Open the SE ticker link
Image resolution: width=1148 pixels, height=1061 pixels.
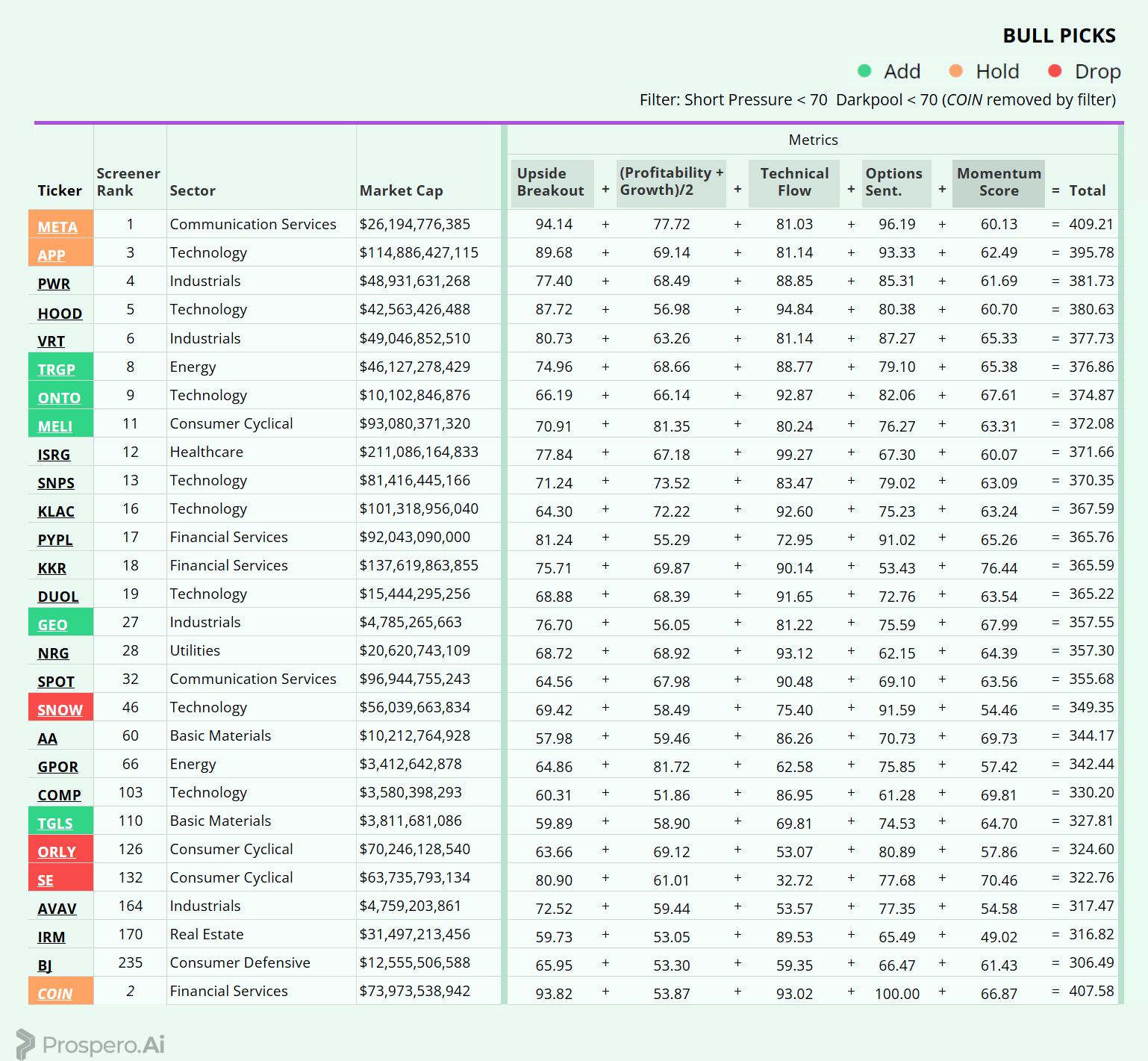(x=46, y=880)
